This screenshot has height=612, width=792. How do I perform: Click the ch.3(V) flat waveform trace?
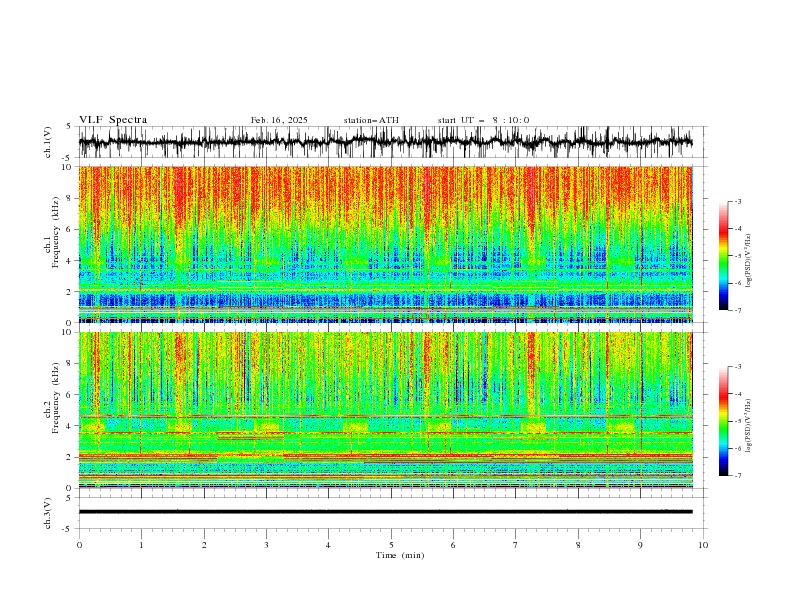pos(385,512)
